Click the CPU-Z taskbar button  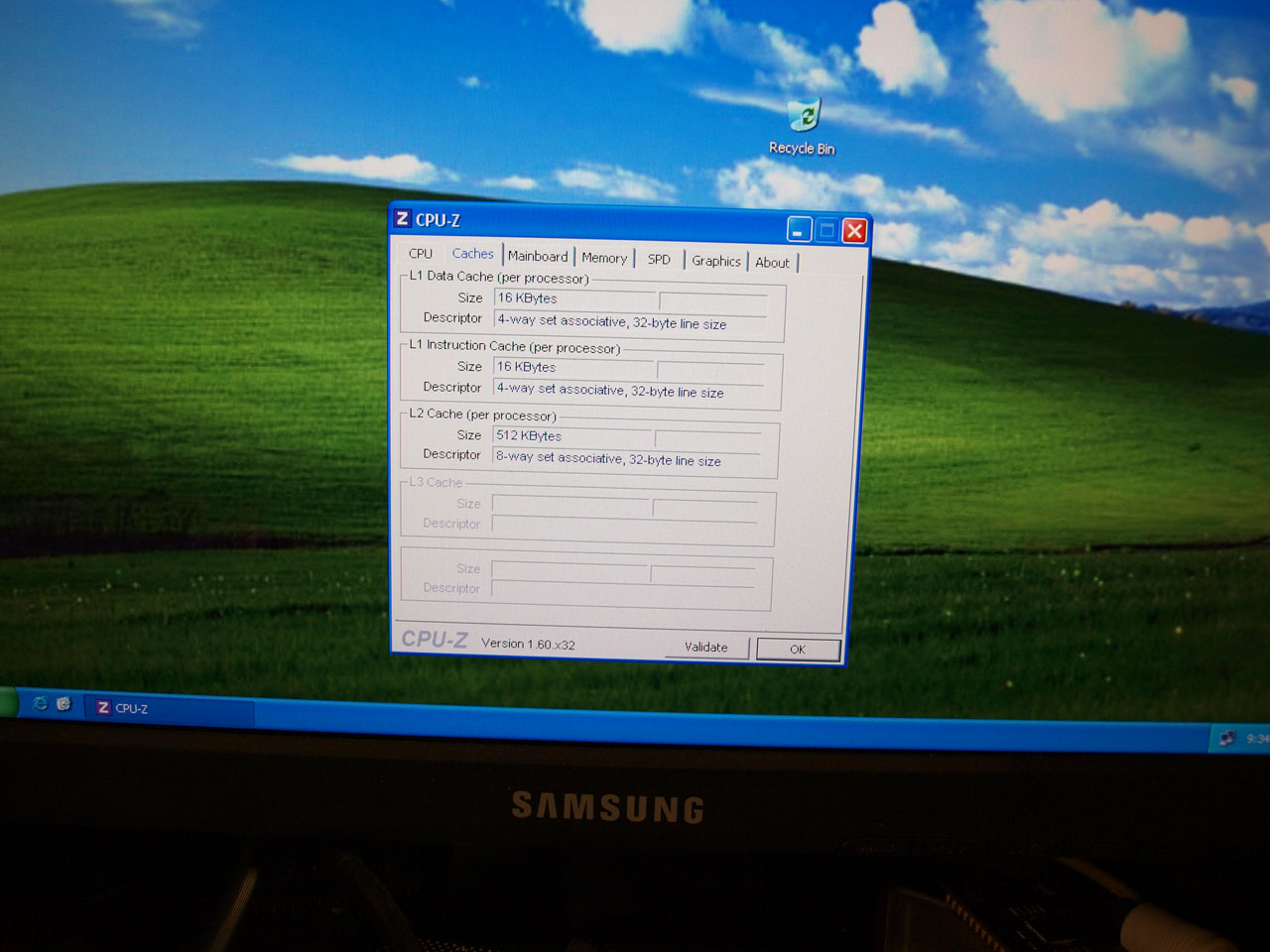172,708
